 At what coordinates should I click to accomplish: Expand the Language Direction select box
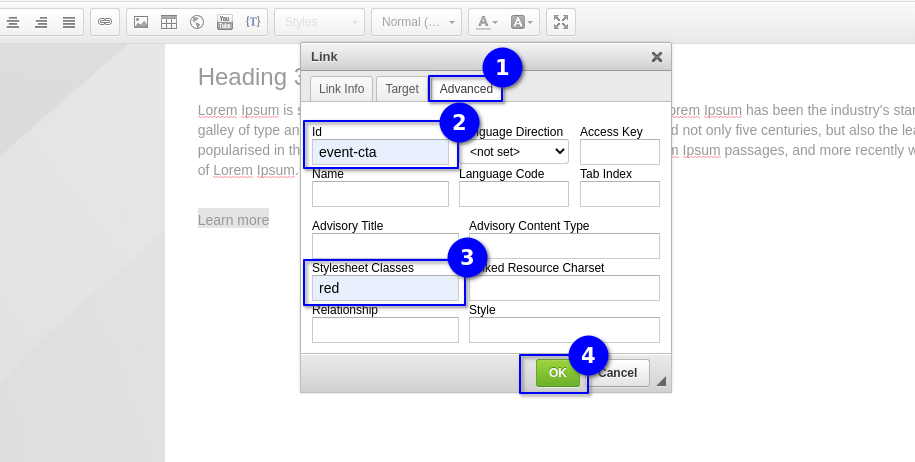[x=518, y=152]
